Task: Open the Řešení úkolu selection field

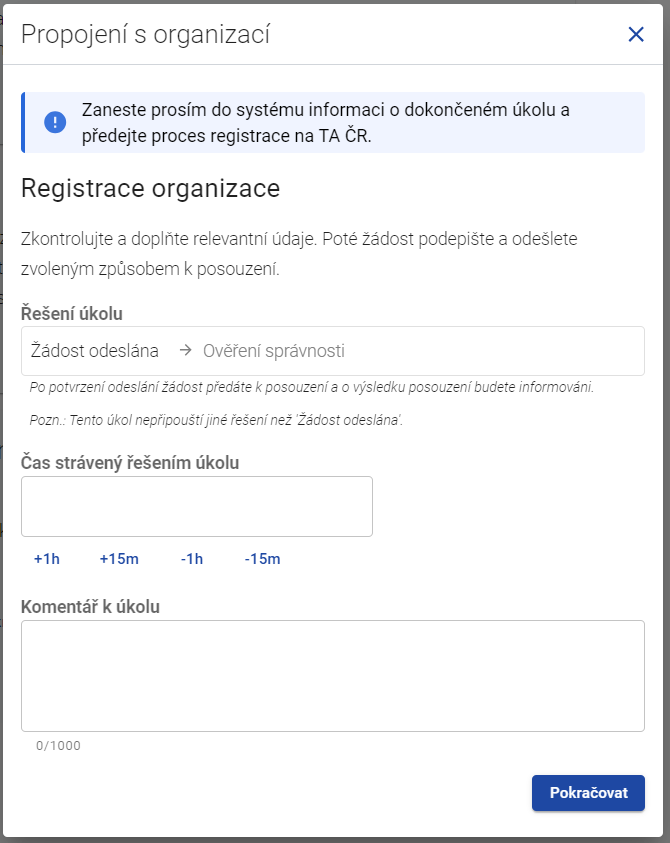Action: pos(333,351)
